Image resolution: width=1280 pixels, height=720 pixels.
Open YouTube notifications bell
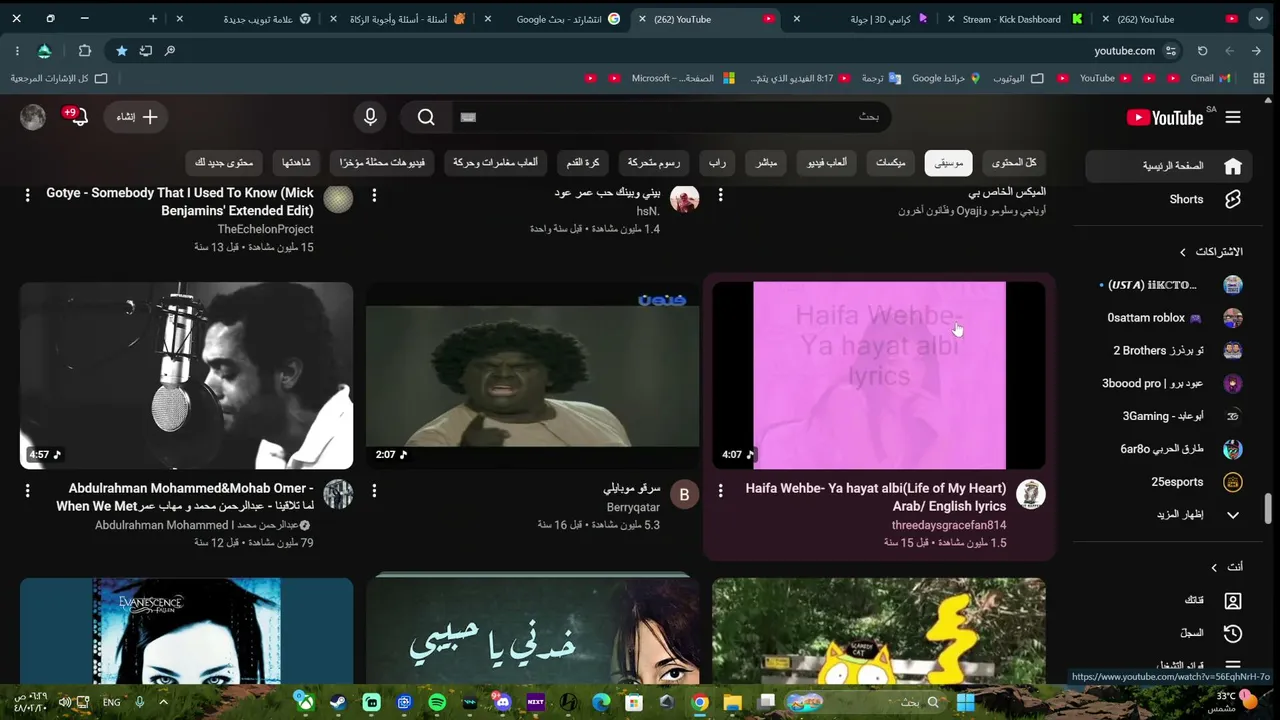78,117
